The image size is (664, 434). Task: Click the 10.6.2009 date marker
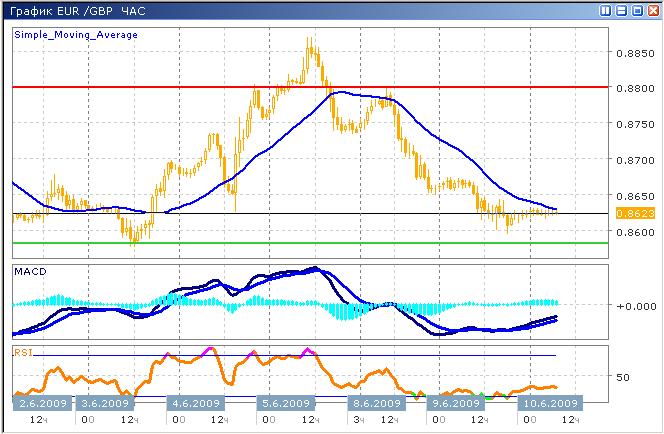[547, 403]
